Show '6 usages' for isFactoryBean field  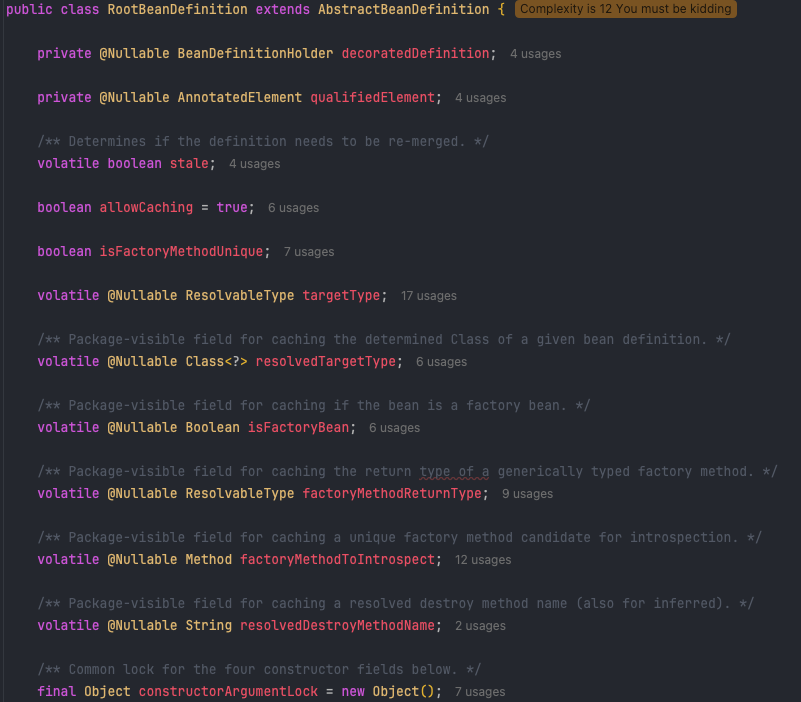point(394,428)
